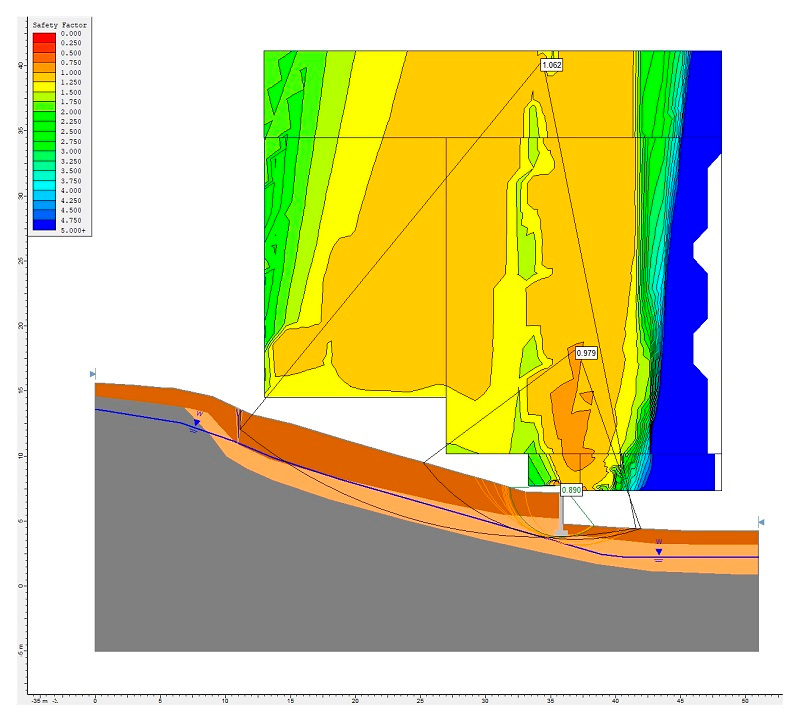Select the 1.062 safety factor label
Viewport: 800px width, 717px height.
point(551,65)
